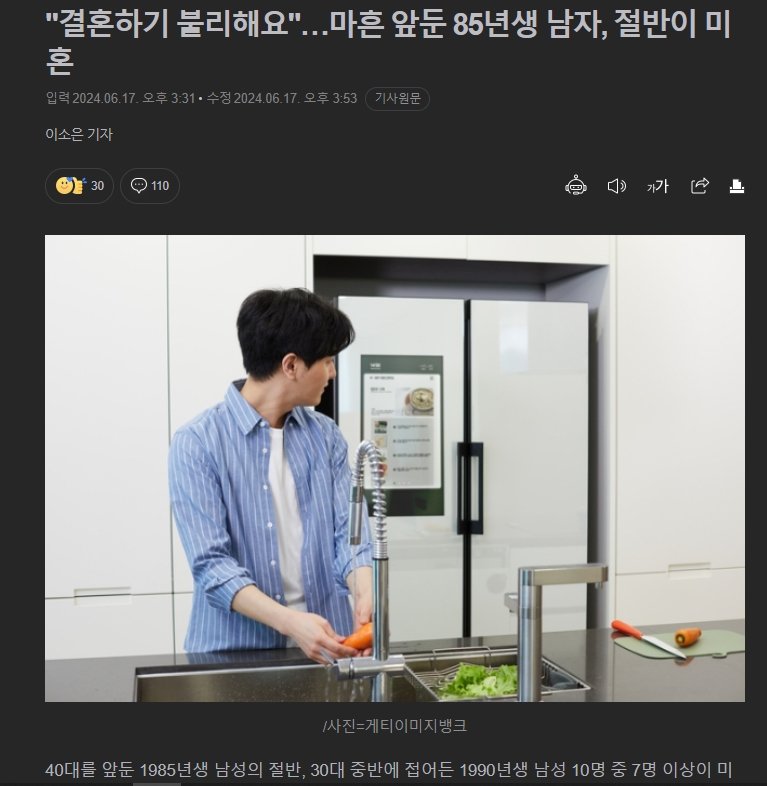The height and width of the screenshot is (786, 767).
Task: Click the speech bubble comment icon
Action: pos(138,185)
